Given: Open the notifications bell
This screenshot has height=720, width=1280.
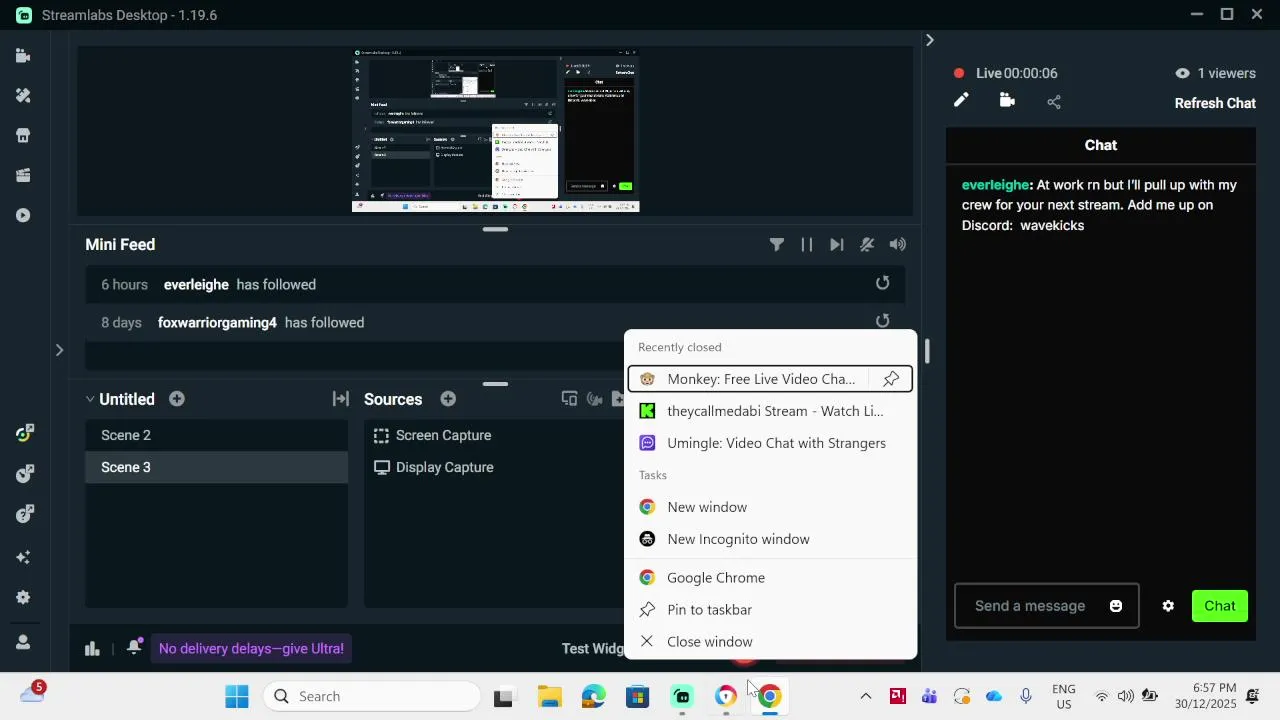Looking at the screenshot, I should [134, 648].
